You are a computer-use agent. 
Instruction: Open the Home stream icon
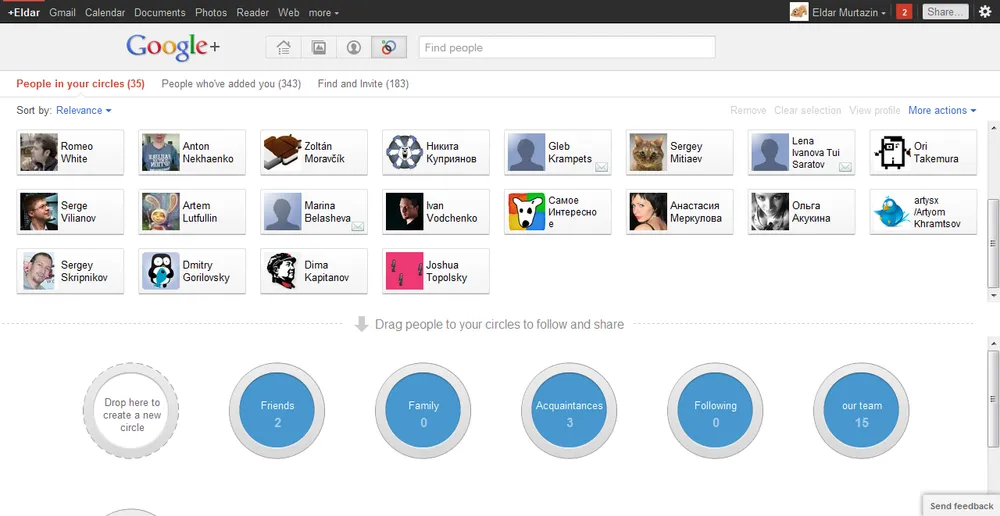pos(283,48)
